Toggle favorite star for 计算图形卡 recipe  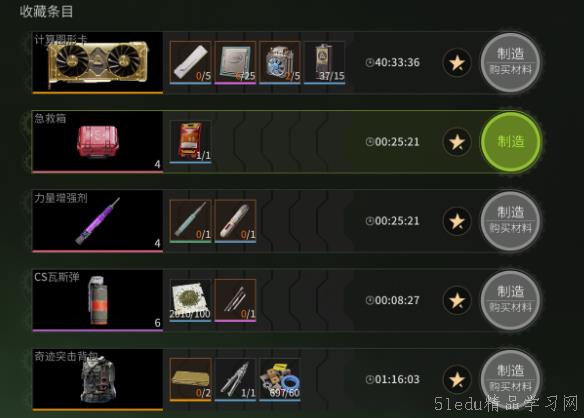pyautogui.click(x=457, y=63)
